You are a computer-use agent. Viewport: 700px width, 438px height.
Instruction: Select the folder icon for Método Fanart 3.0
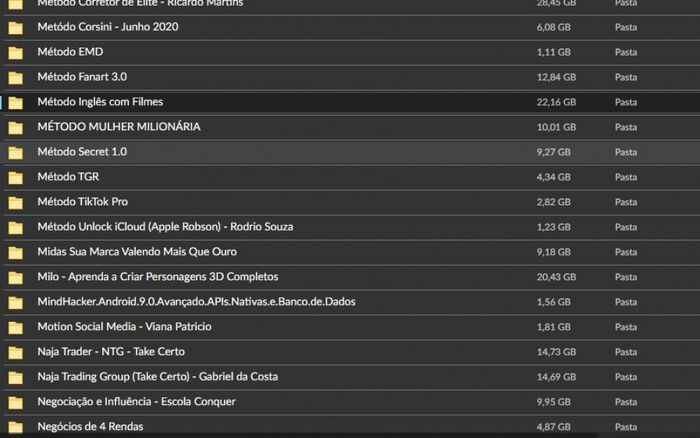pos(16,78)
